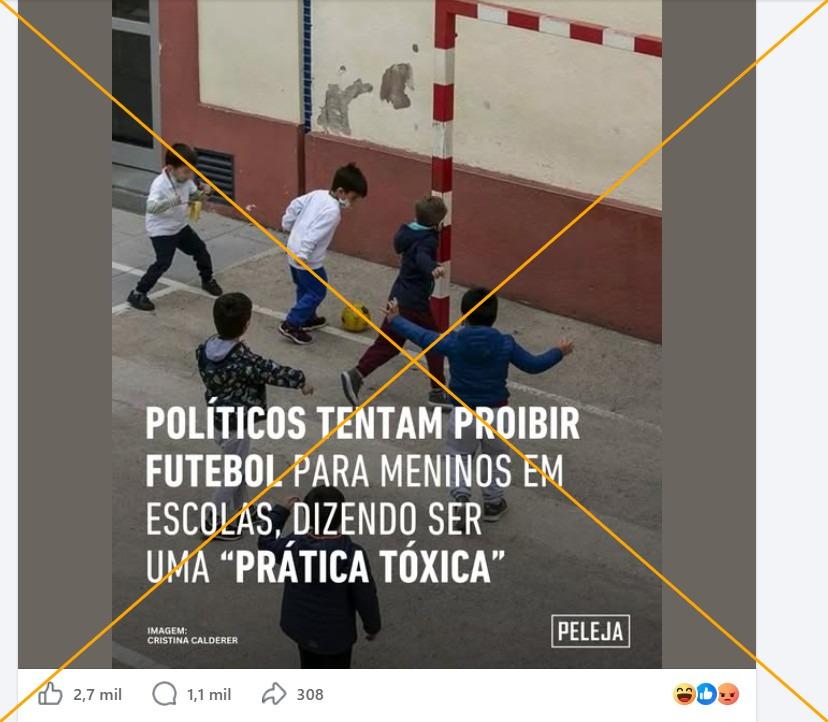View the 308 shares count

tap(310, 695)
